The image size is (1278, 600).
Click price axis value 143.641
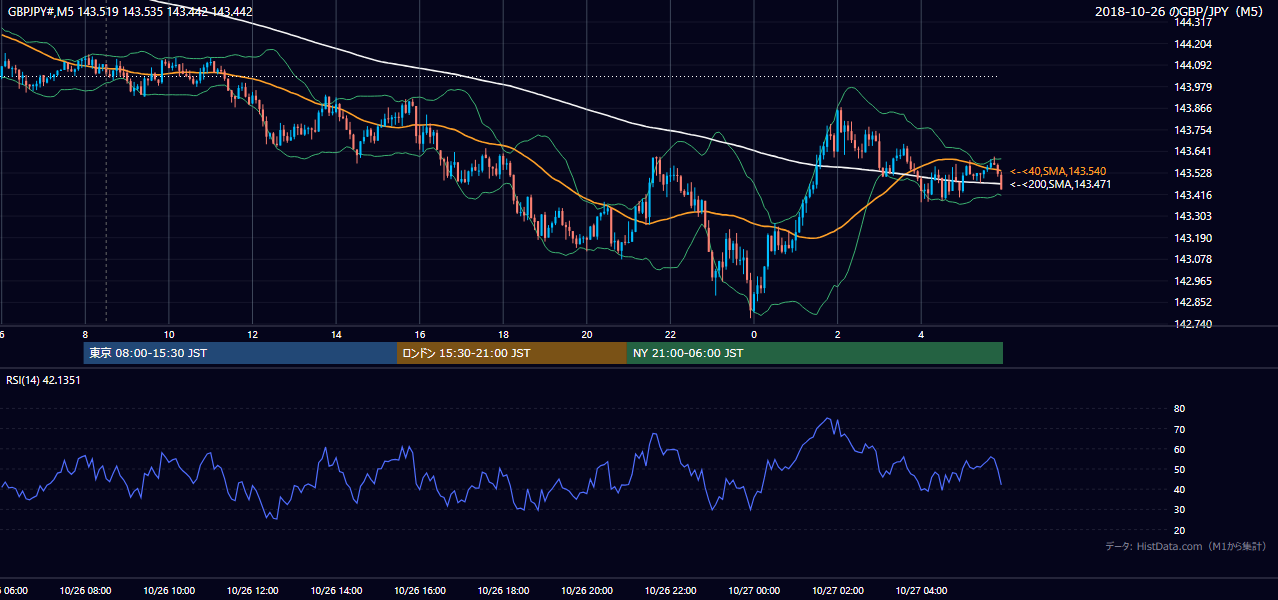point(1193,152)
